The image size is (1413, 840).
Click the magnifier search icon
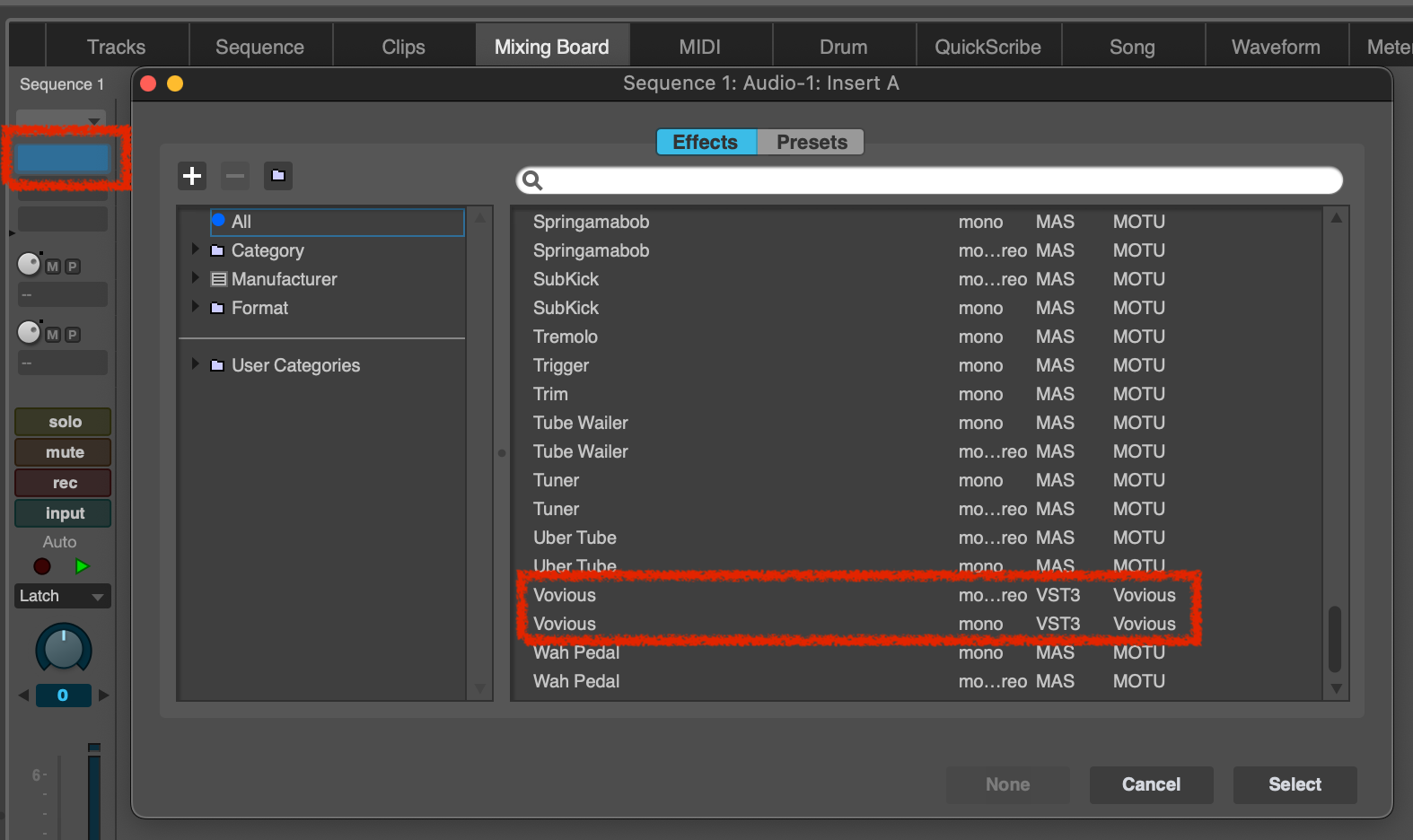(532, 181)
